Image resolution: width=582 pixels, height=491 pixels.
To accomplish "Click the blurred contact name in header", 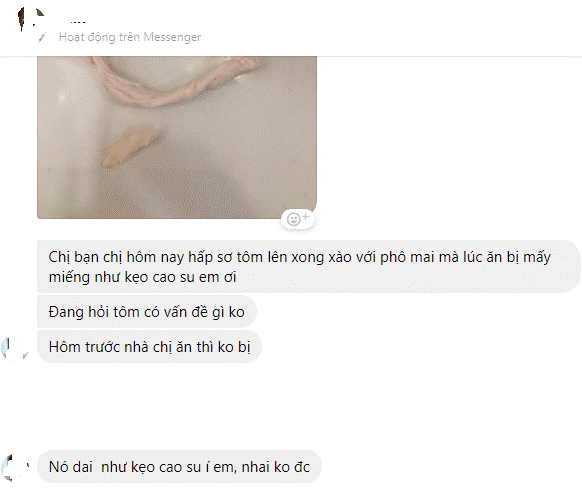I will coord(78,22).
